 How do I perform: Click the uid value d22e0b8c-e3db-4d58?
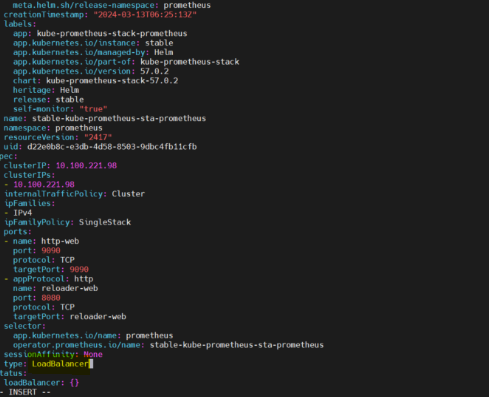click(112, 147)
